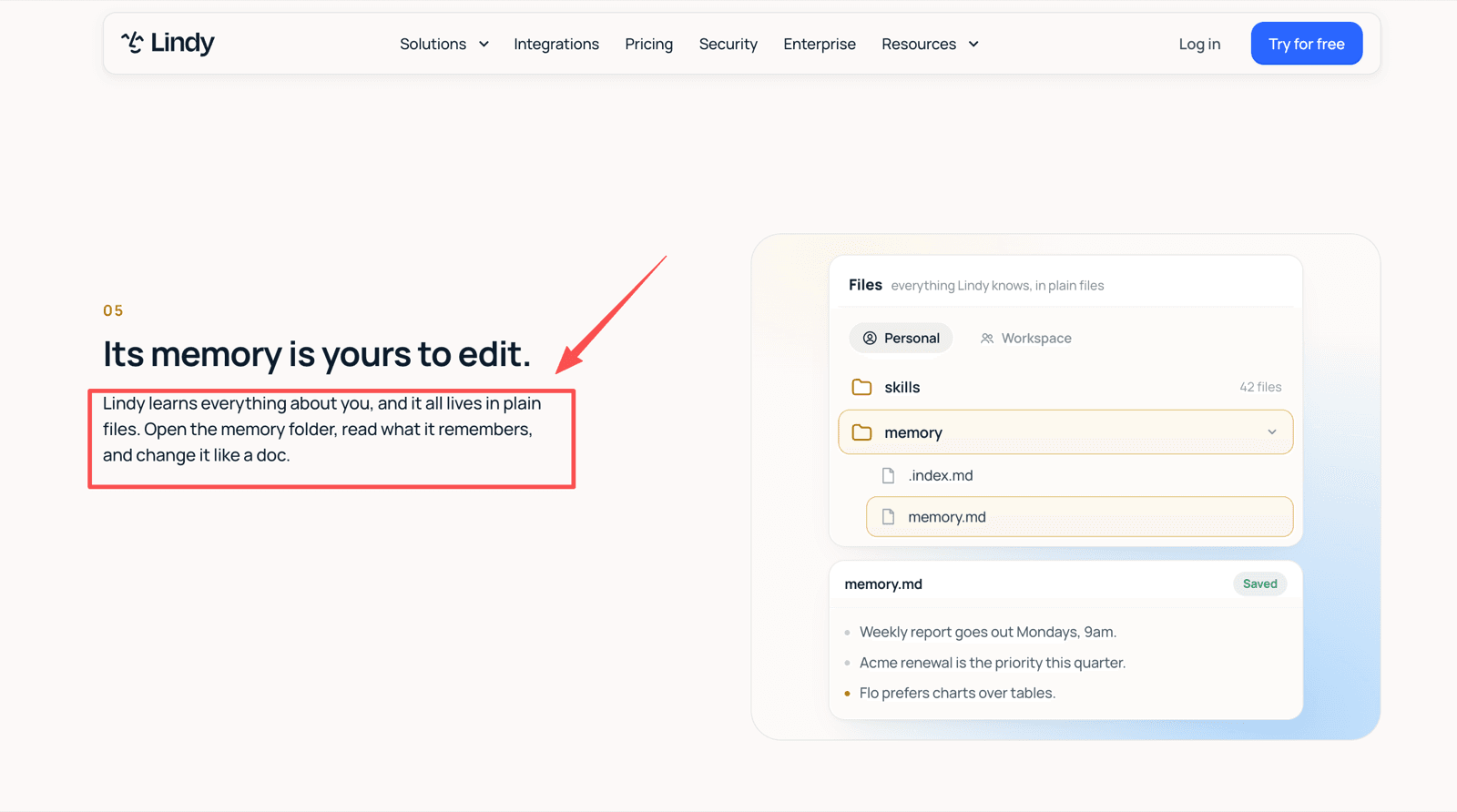The height and width of the screenshot is (812, 1457).
Task: Click the Log in link
Action: (1199, 44)
